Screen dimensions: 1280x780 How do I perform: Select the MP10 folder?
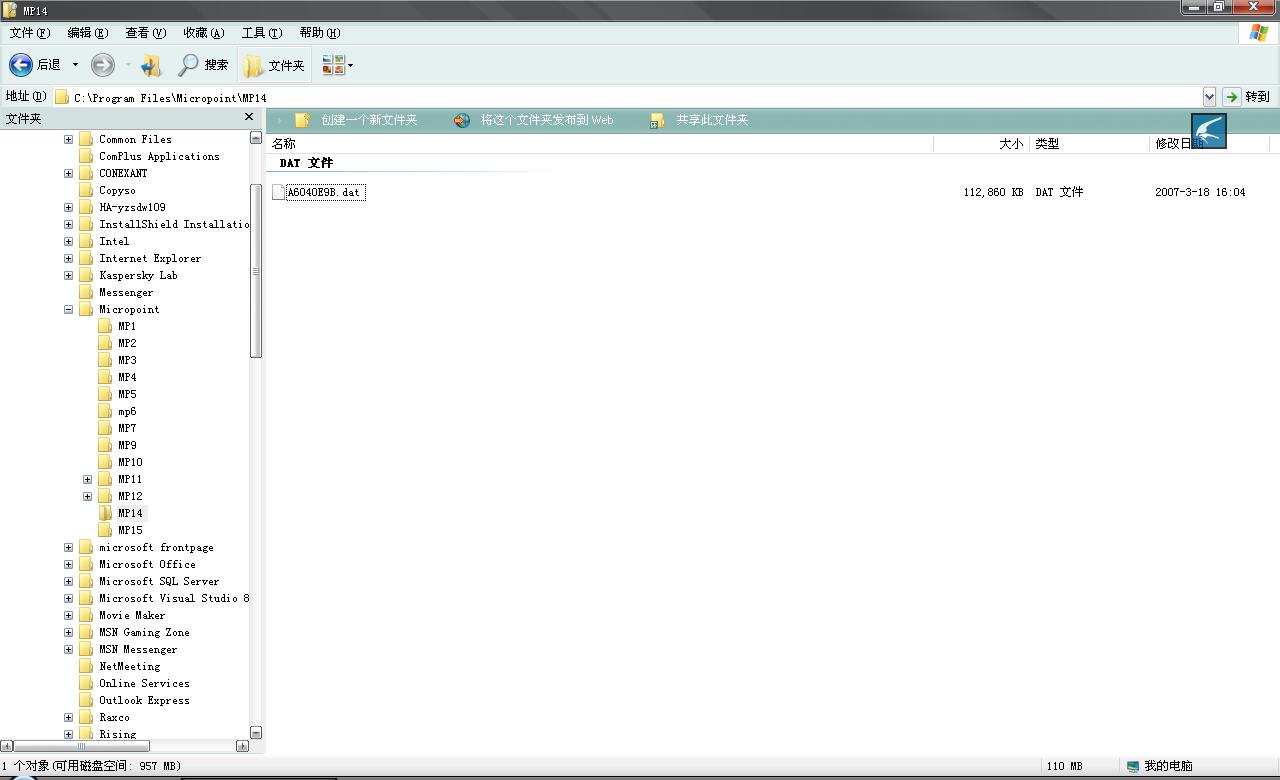[130, 462]
